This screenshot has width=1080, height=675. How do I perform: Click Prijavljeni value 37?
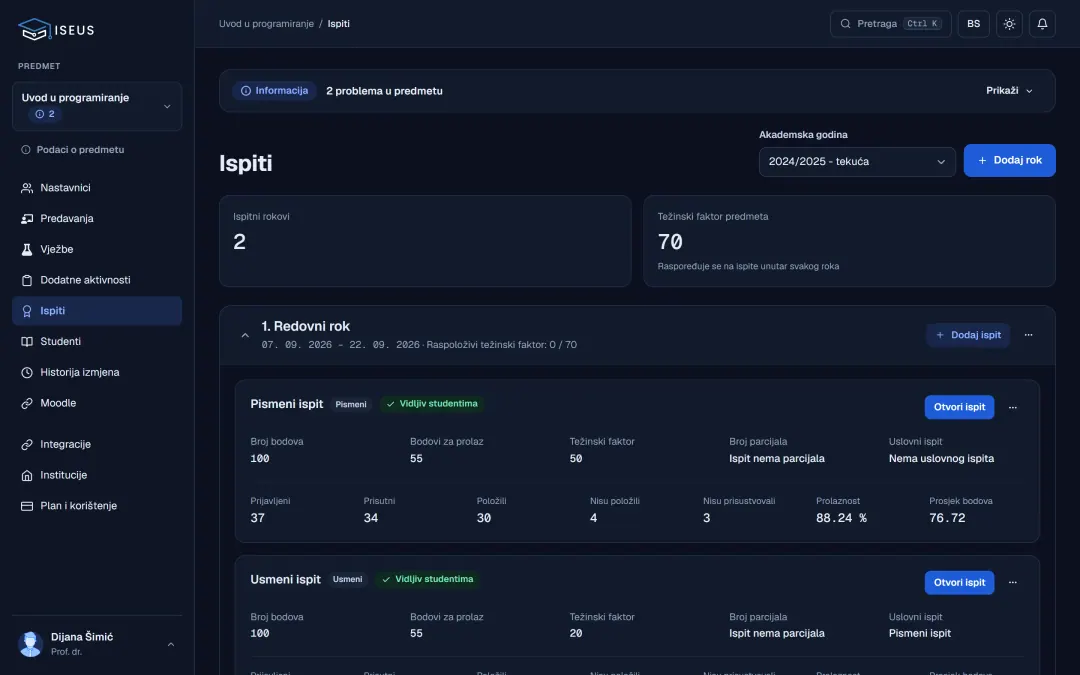pos(258,518)
